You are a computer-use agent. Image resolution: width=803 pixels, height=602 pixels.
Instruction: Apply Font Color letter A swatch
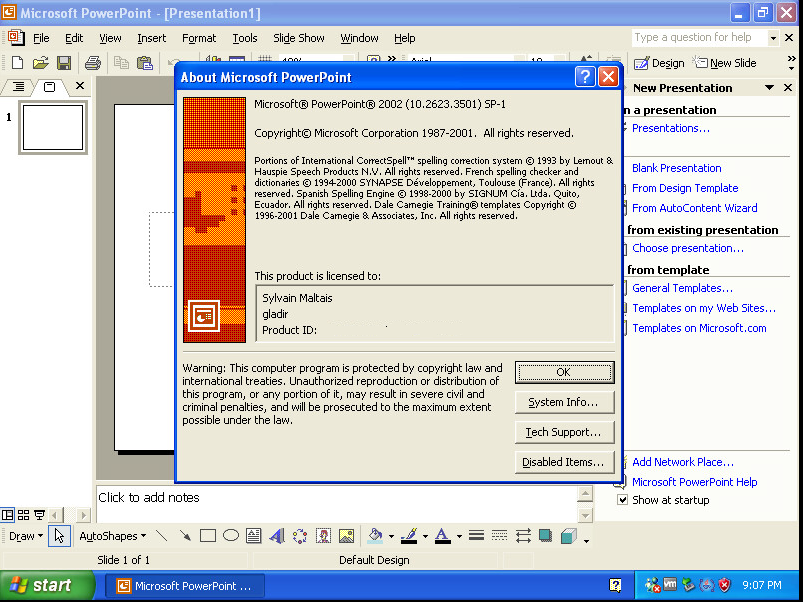click(442, 536)
